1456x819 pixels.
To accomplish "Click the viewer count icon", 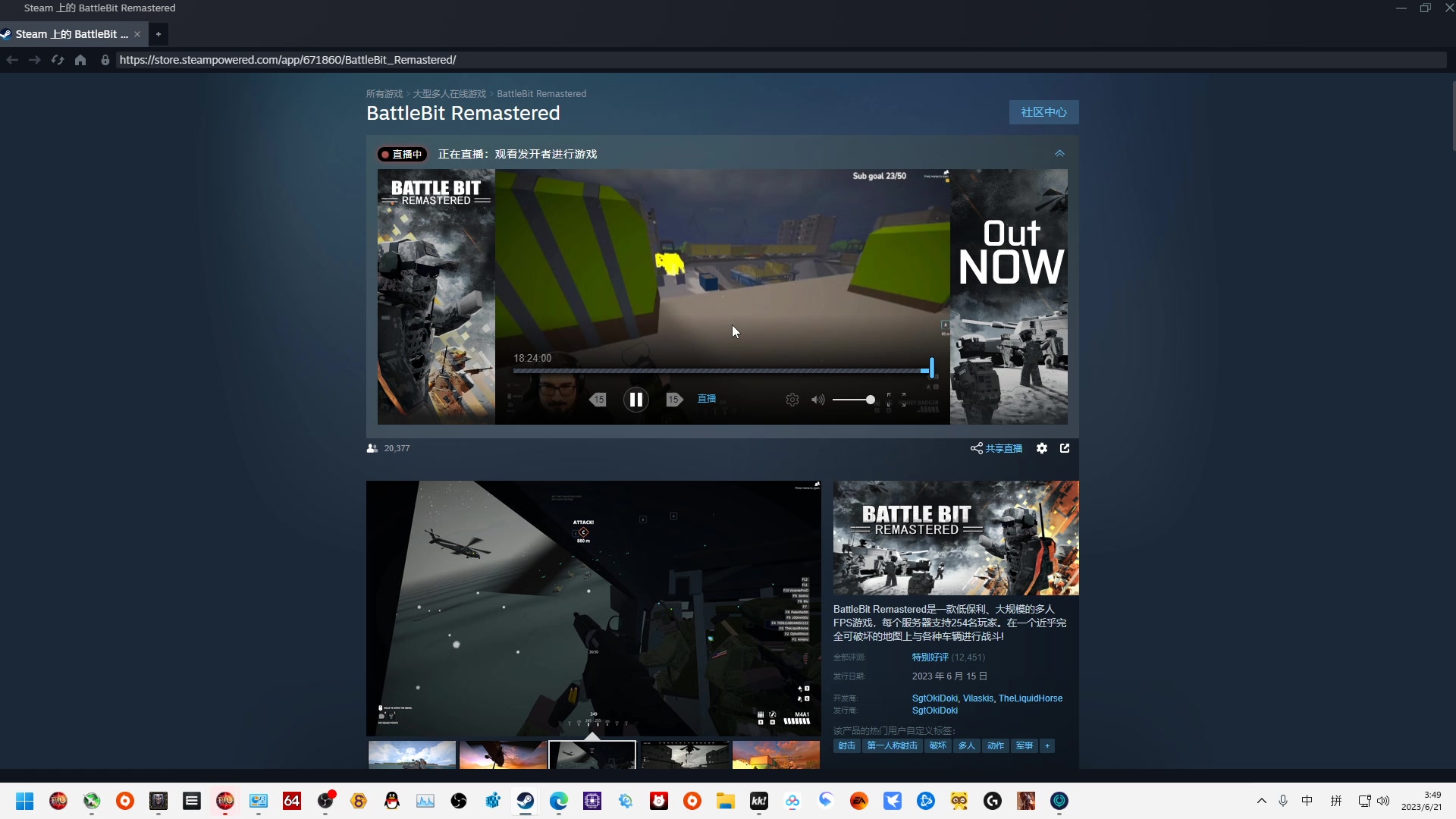I will point(372,448).
